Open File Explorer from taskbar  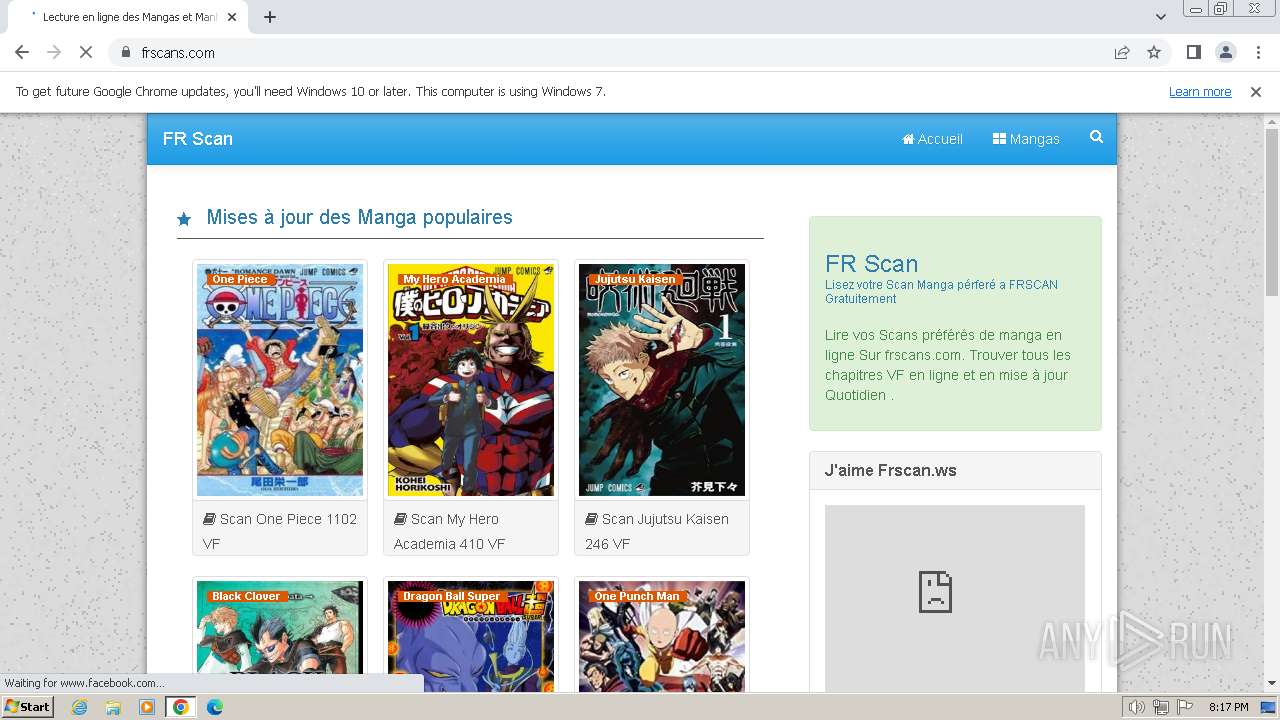click(113, 707)
